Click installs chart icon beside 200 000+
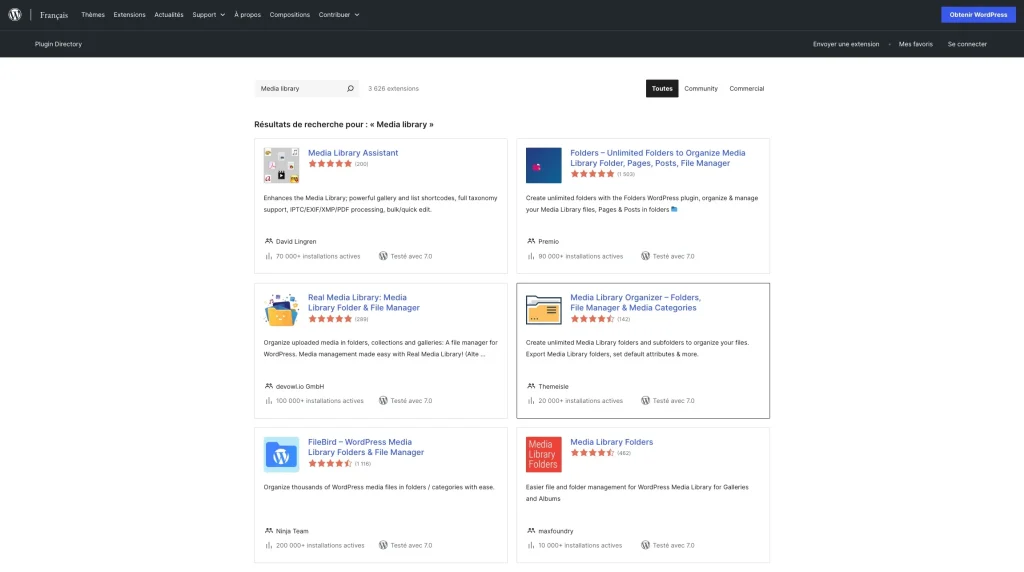The image size is (1024, 572). point(268,545)
